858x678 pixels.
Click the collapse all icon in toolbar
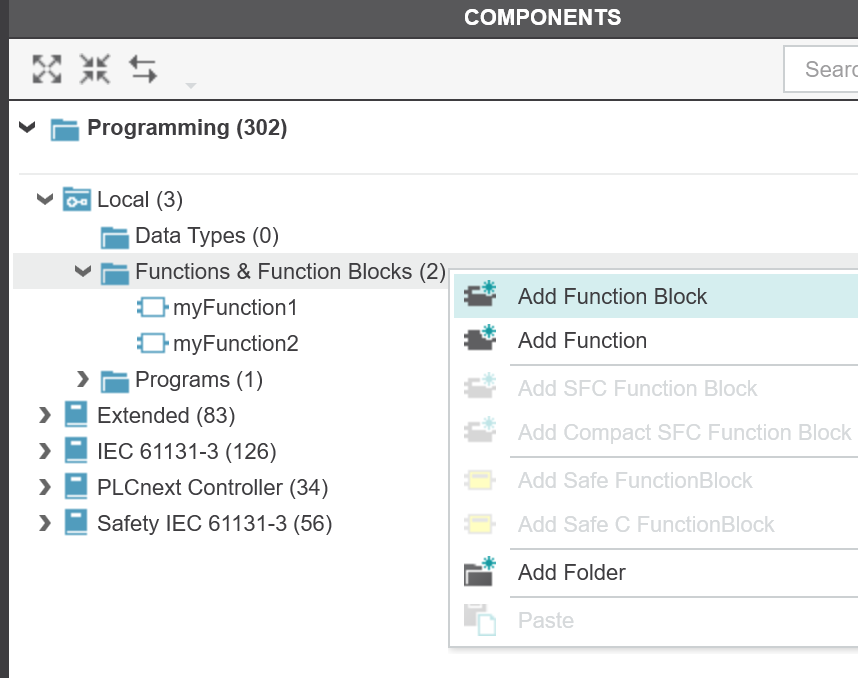(x=95, y=69)
